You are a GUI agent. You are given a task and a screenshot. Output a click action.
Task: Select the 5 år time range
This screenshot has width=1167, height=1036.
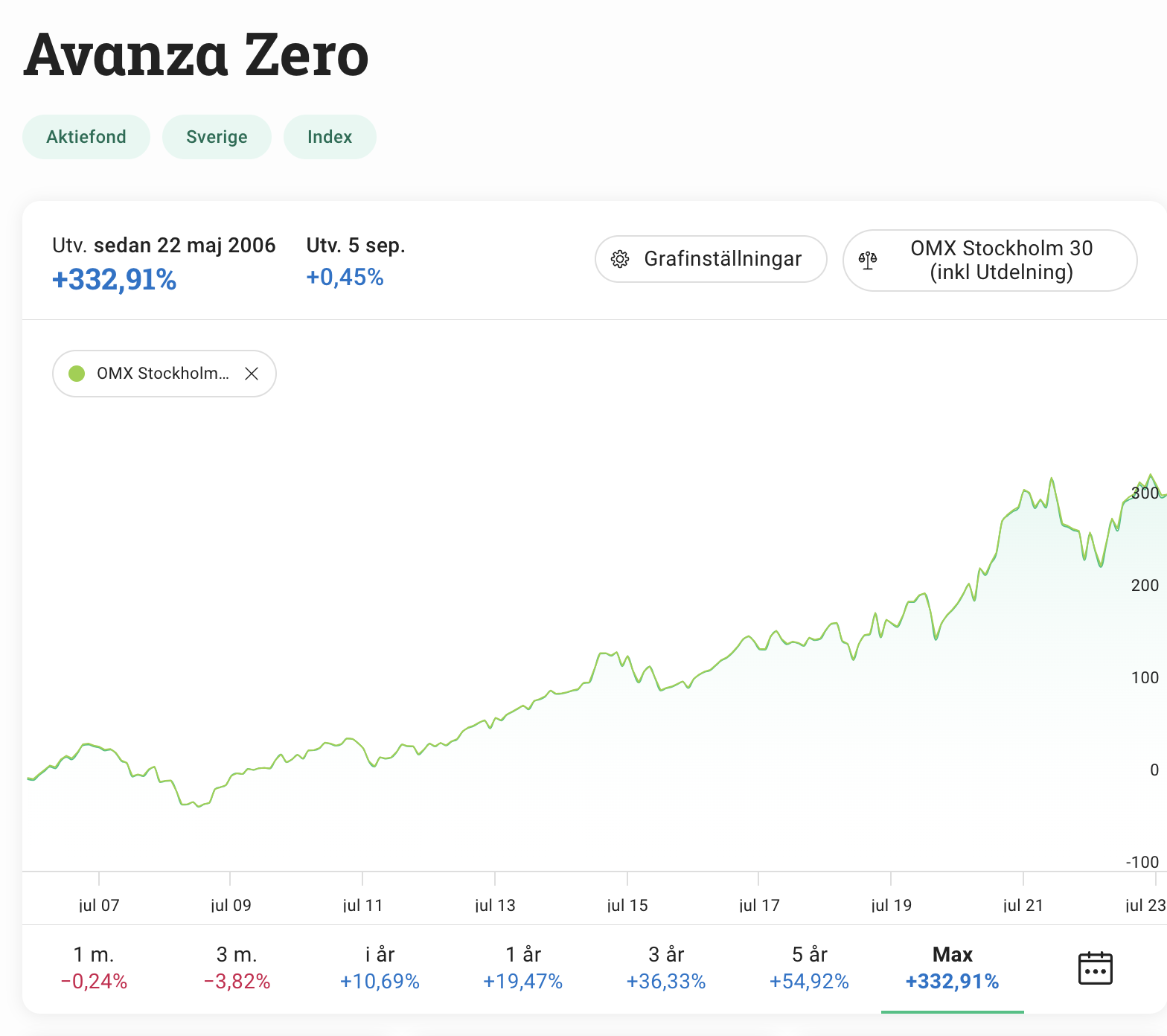(x=809, y=968)
